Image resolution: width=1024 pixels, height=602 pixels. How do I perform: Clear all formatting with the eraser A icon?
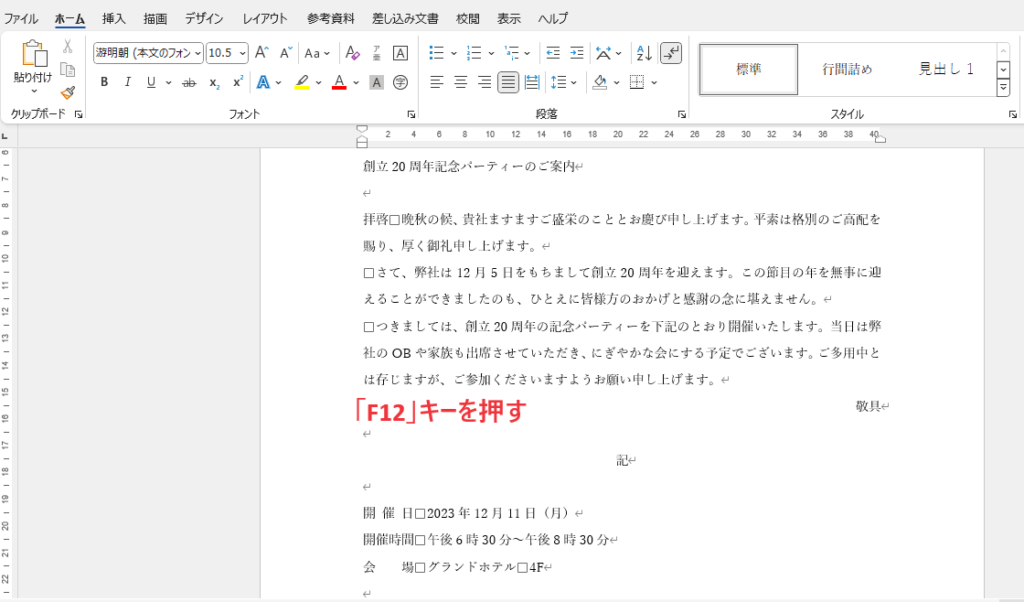tap(352, 53)
